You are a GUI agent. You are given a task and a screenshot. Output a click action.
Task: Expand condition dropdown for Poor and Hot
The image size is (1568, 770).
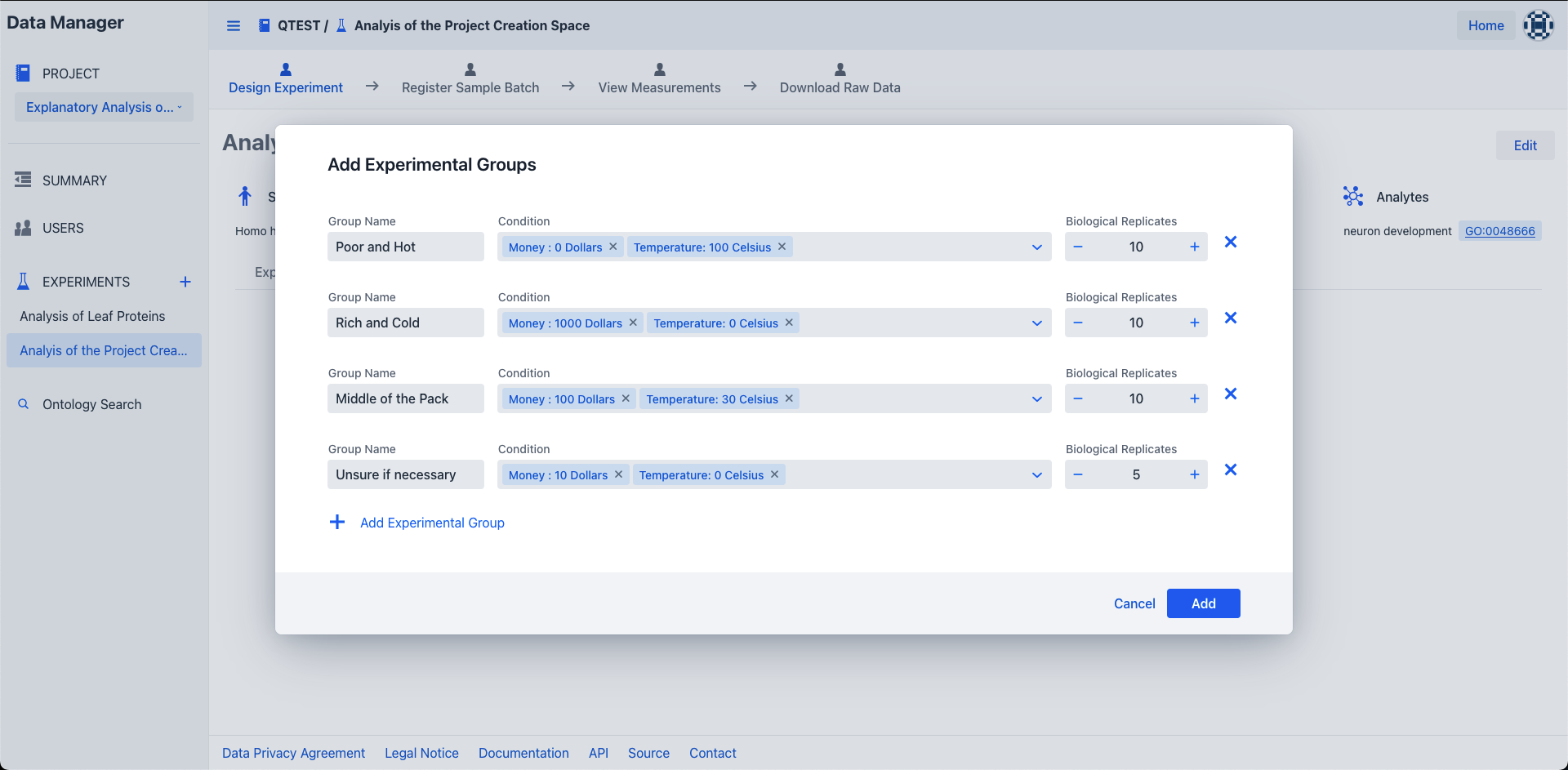point(1036,247)
